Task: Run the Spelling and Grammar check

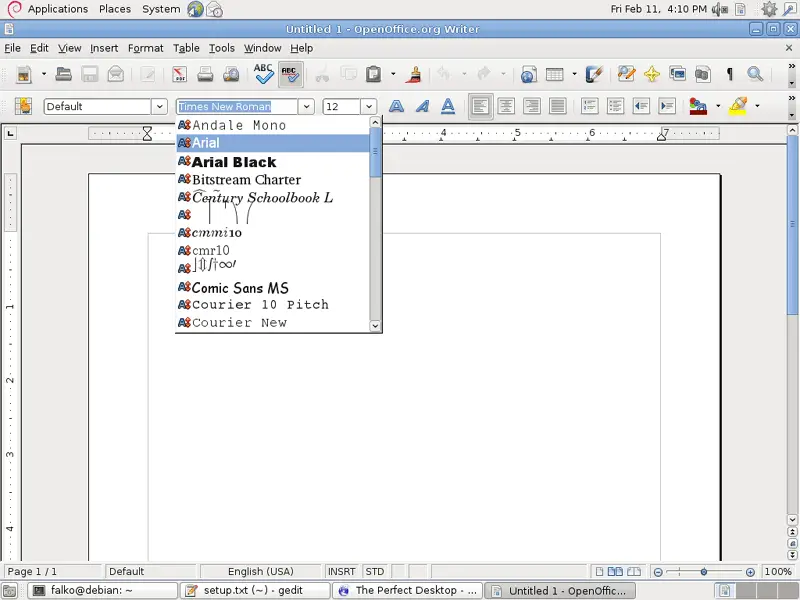Action: coord(264,74)
